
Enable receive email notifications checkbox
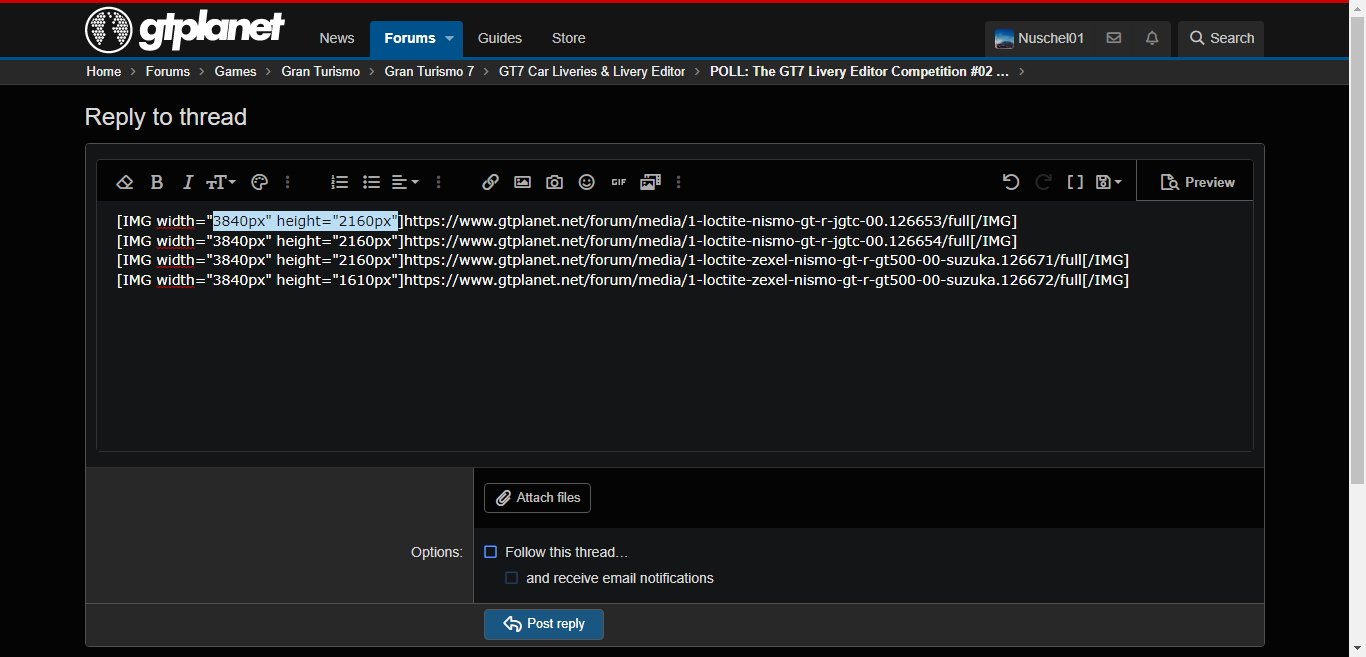pyautogui.click(x=511, y=578)
